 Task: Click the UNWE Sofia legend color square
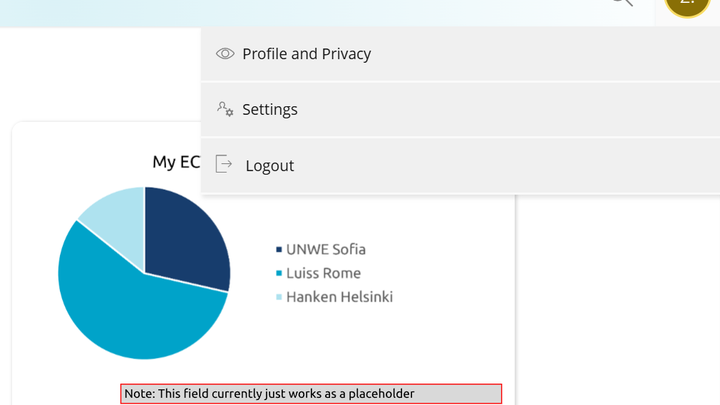[x=279, y=249]
